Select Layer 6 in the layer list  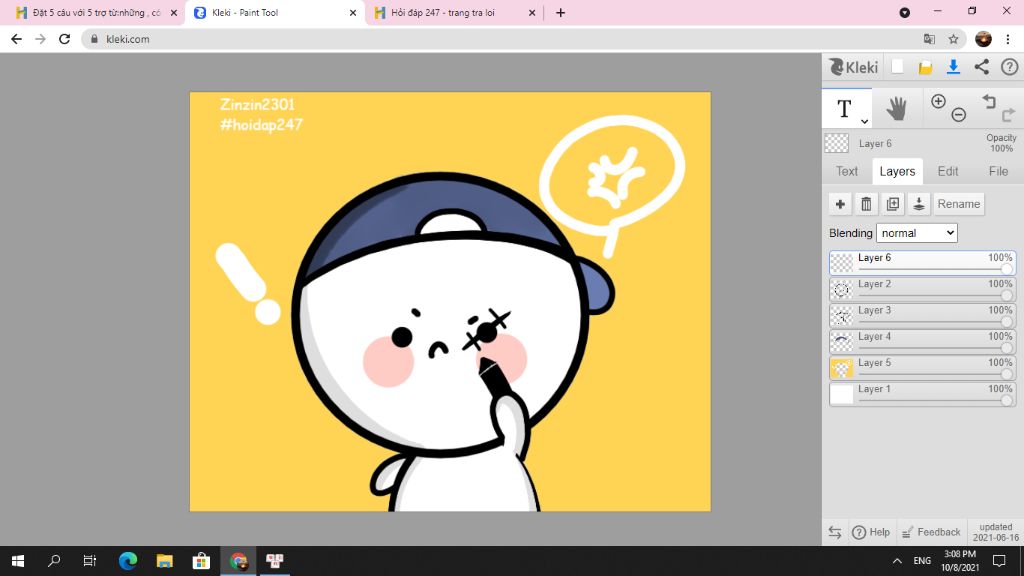click(x=922, y=263)
